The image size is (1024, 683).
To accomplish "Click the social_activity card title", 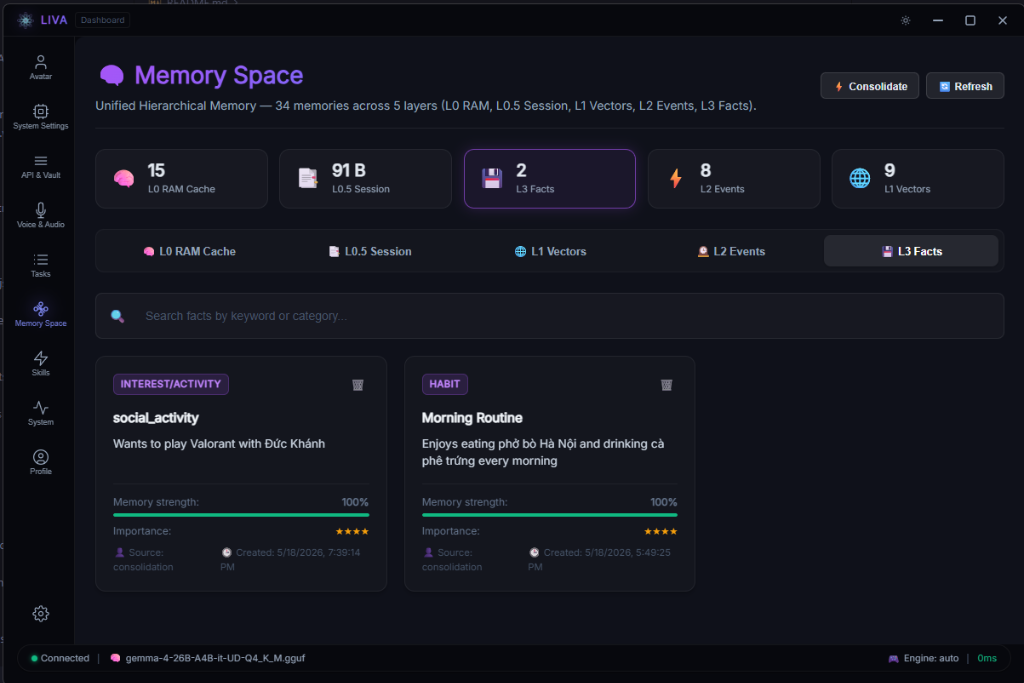I will point(155,418).
